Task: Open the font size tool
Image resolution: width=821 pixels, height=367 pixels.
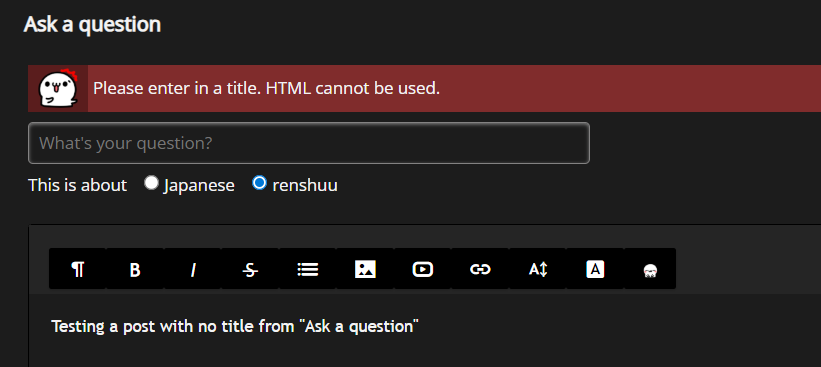Action: 538,269
